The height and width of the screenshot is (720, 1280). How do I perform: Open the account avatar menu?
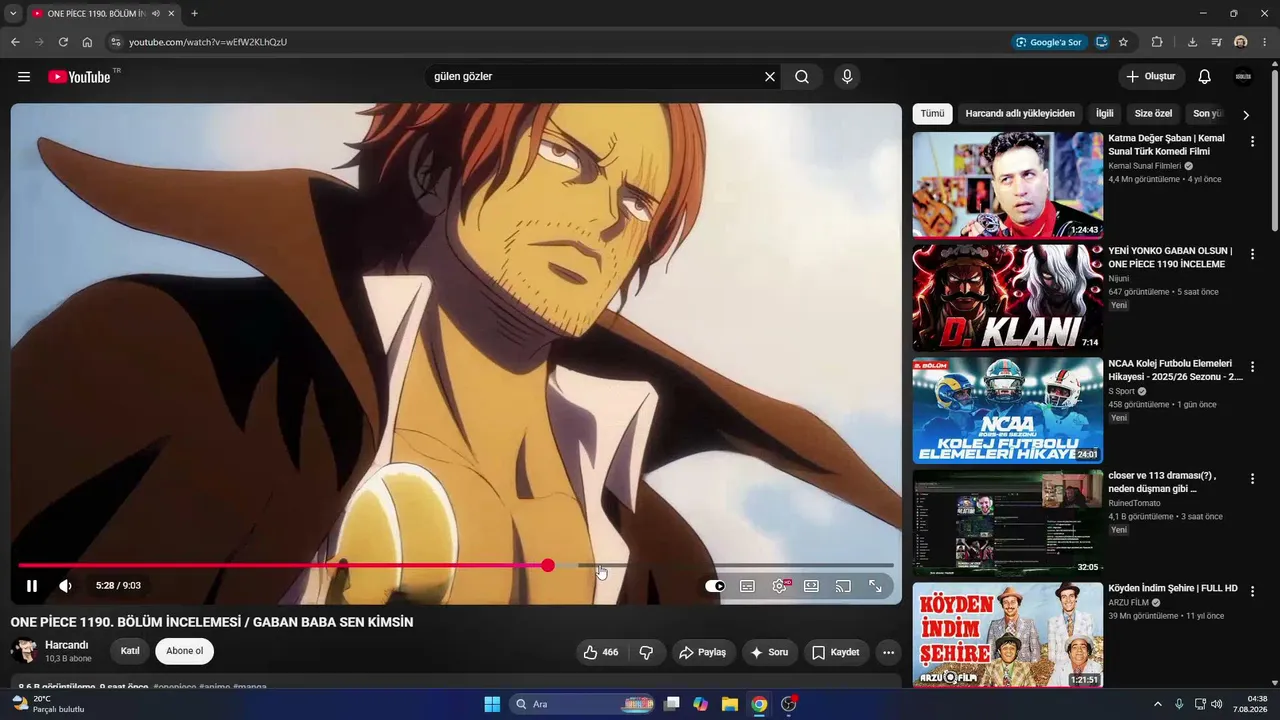(1243, 77)
